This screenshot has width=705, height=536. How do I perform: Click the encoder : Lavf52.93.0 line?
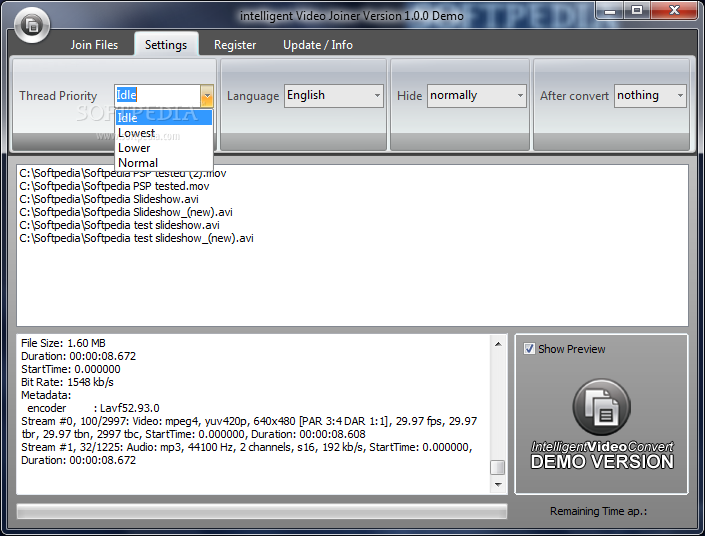(93, 408)
